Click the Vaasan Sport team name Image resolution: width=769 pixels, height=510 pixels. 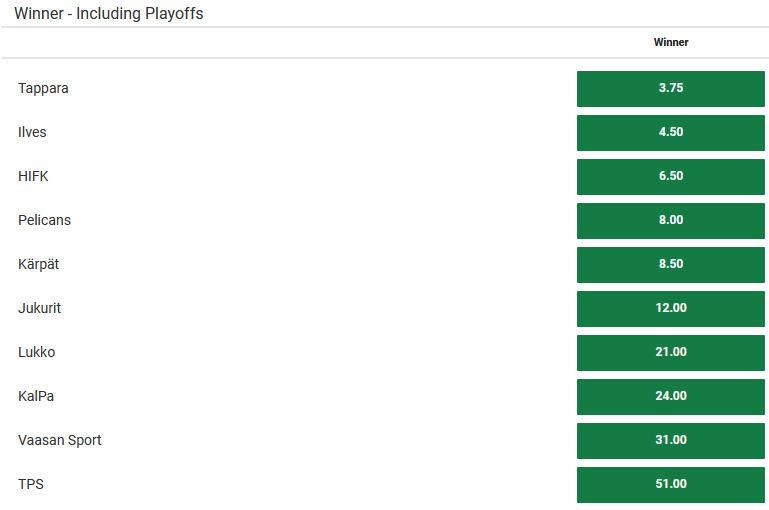(x=60, y=440)
